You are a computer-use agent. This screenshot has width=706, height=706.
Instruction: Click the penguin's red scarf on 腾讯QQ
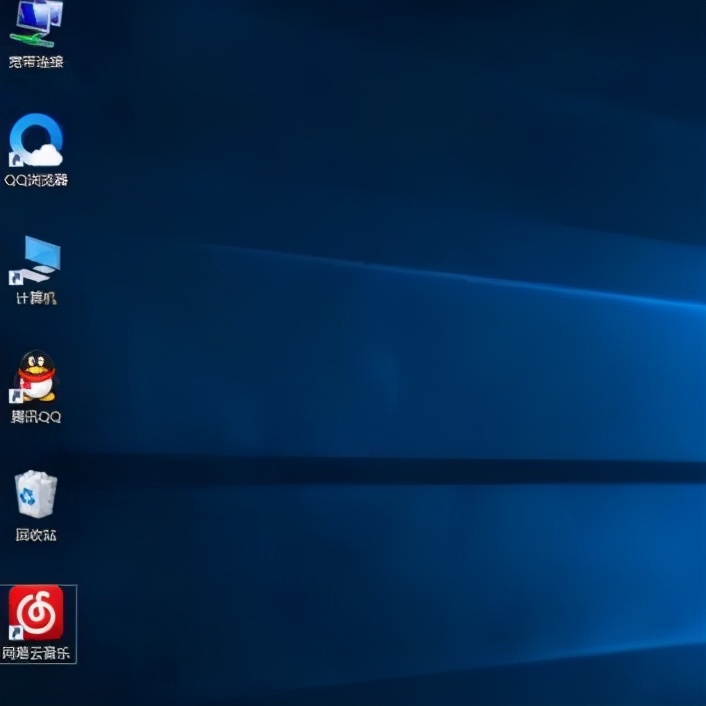36,380
